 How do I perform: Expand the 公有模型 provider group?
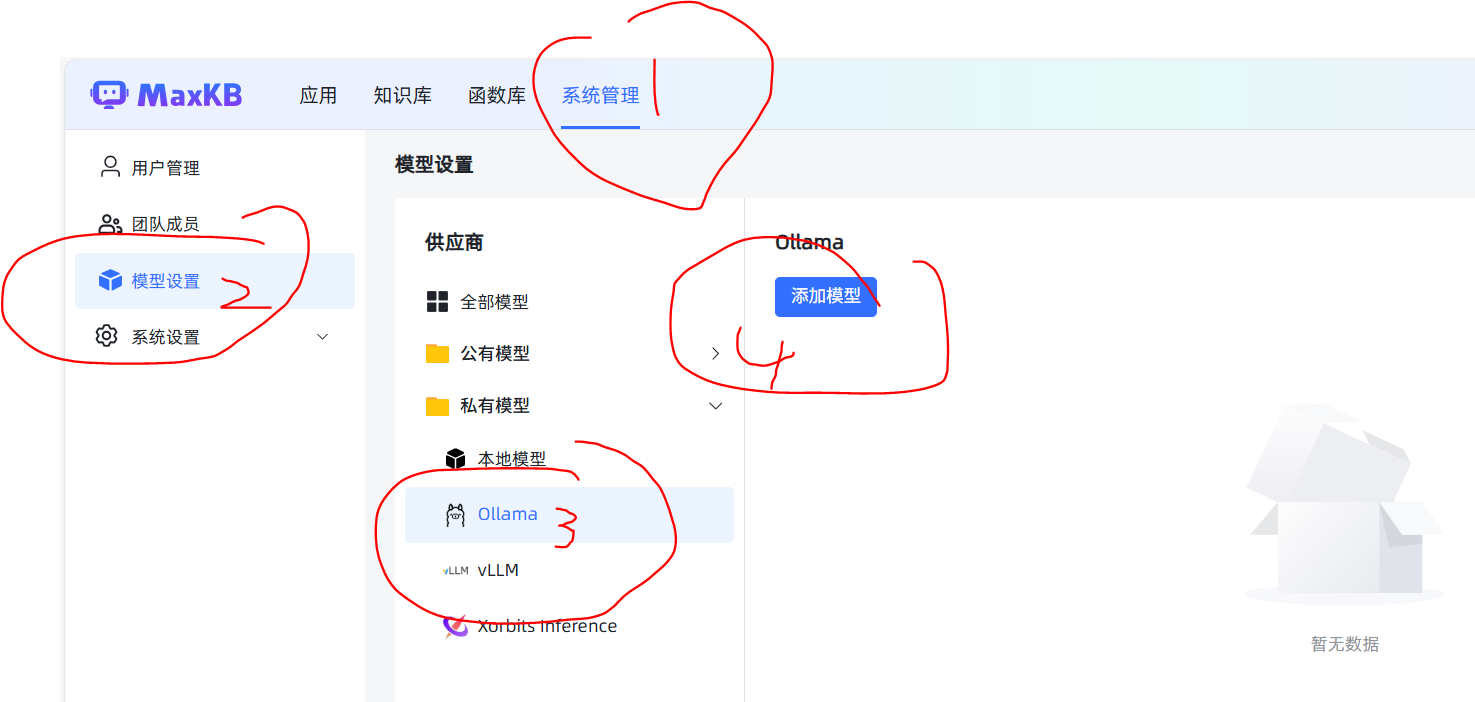[714, 353]
